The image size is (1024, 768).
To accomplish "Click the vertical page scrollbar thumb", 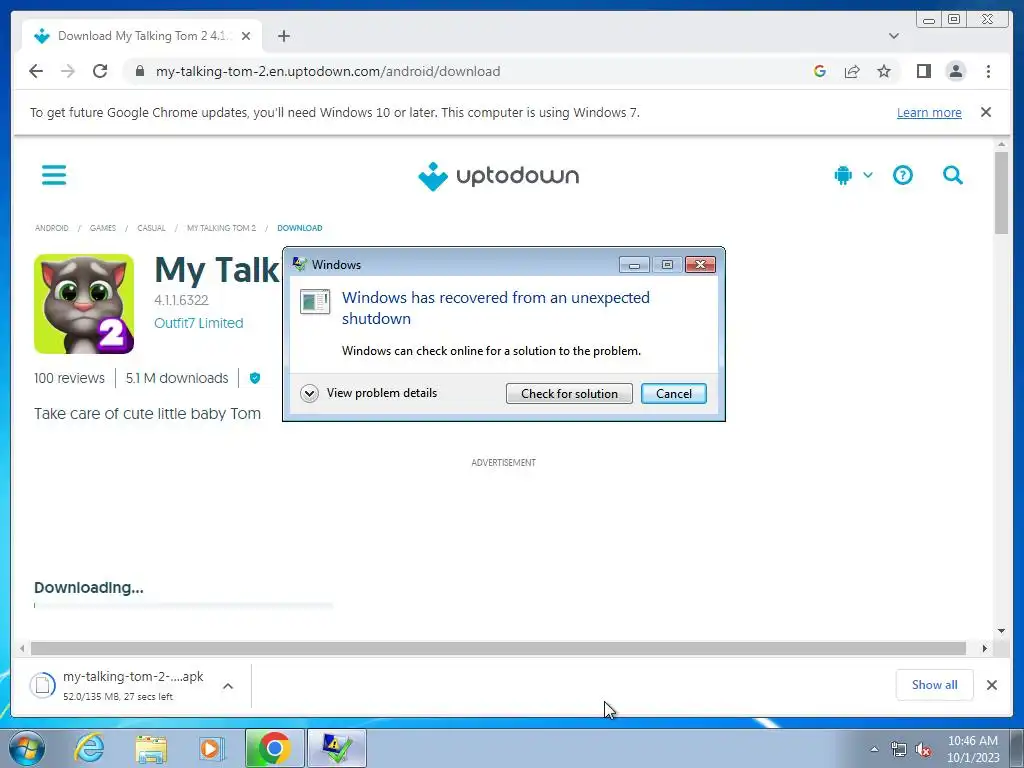I will [1001, 192].
